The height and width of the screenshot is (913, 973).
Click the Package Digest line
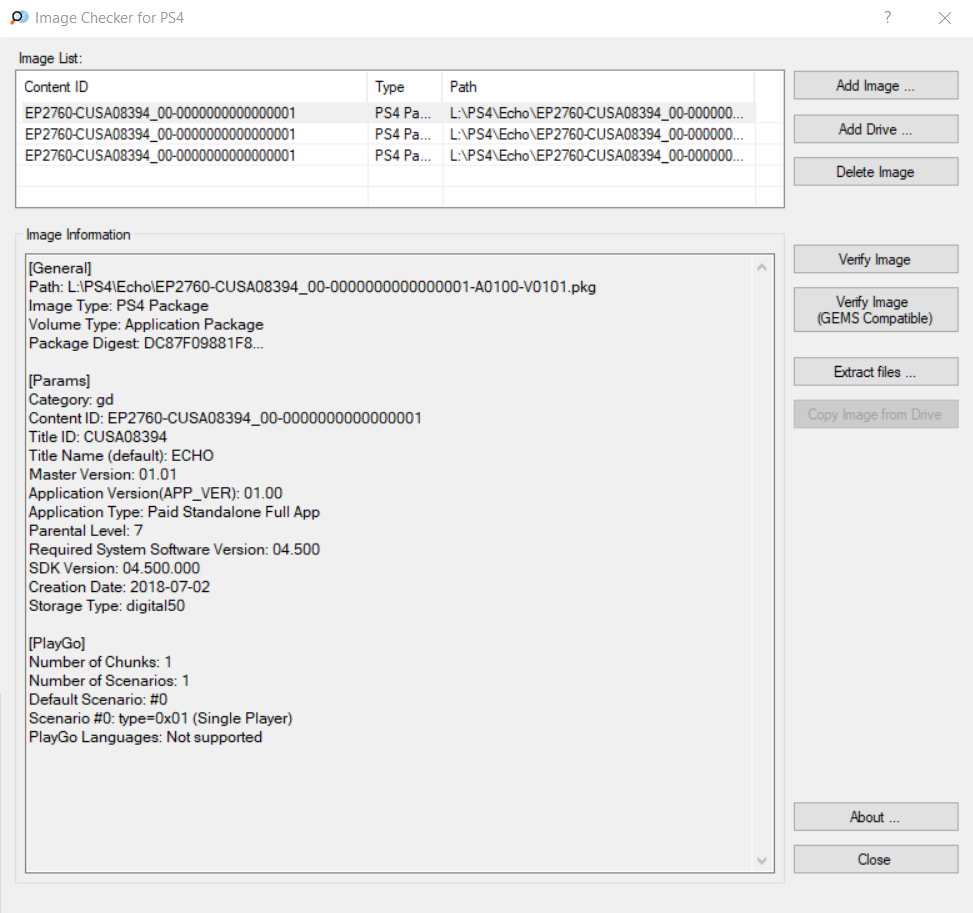(x=146, y=343)
